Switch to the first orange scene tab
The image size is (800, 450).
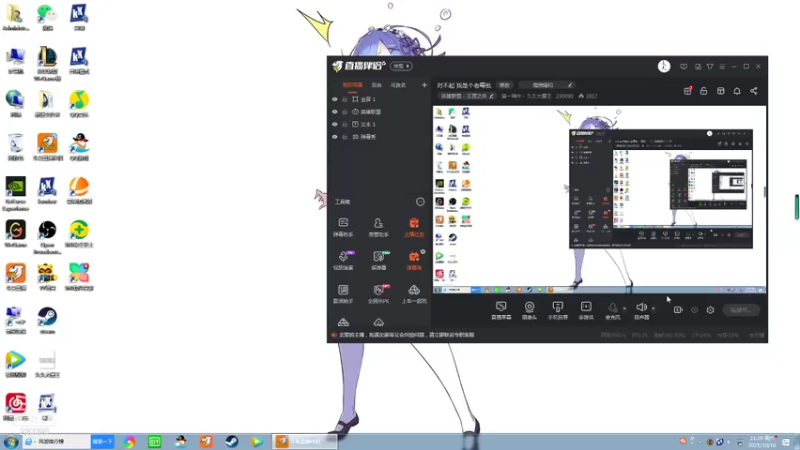tap(353, 85)
